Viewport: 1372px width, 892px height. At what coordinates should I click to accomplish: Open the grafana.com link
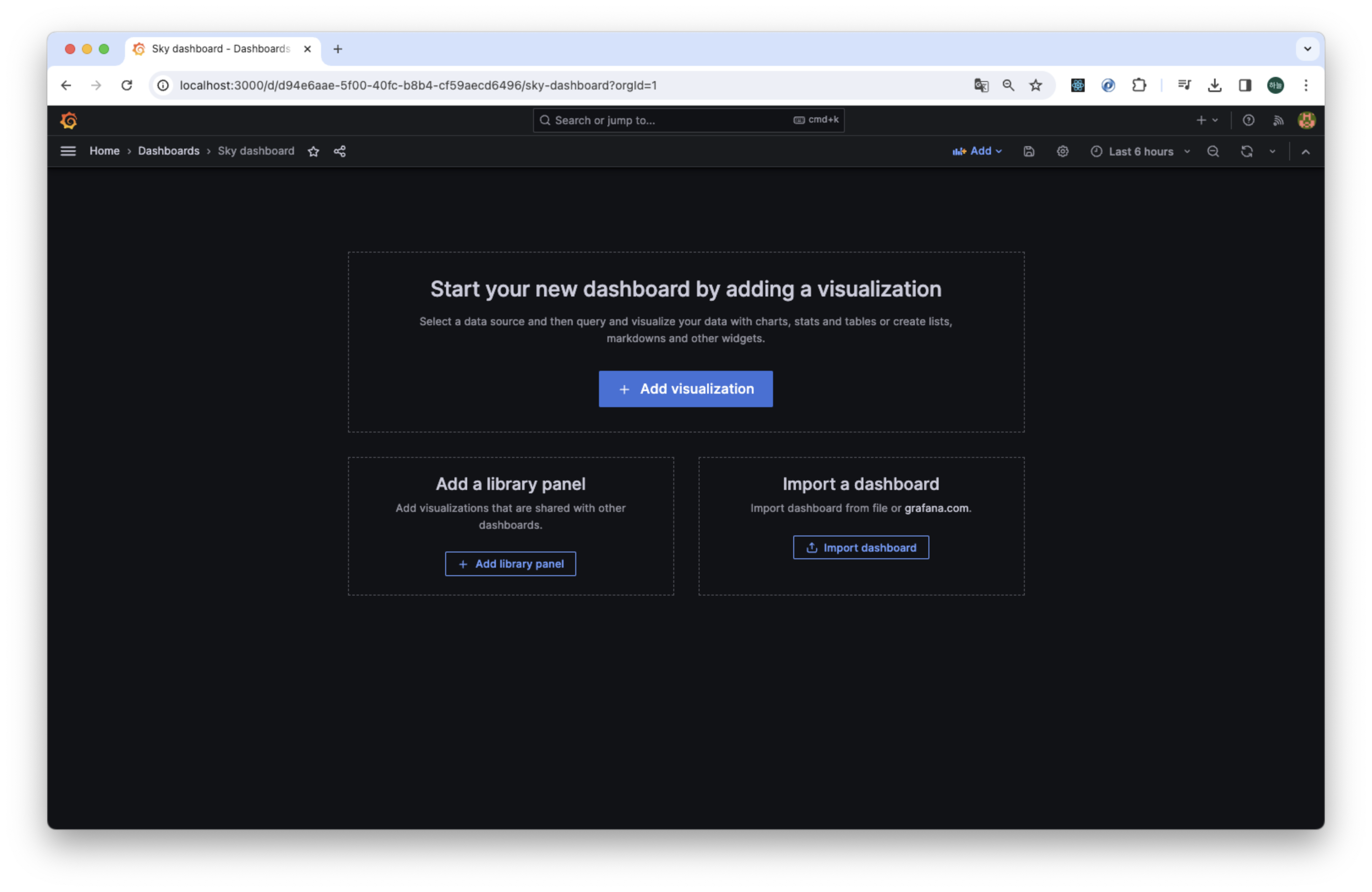pos(936,508)
